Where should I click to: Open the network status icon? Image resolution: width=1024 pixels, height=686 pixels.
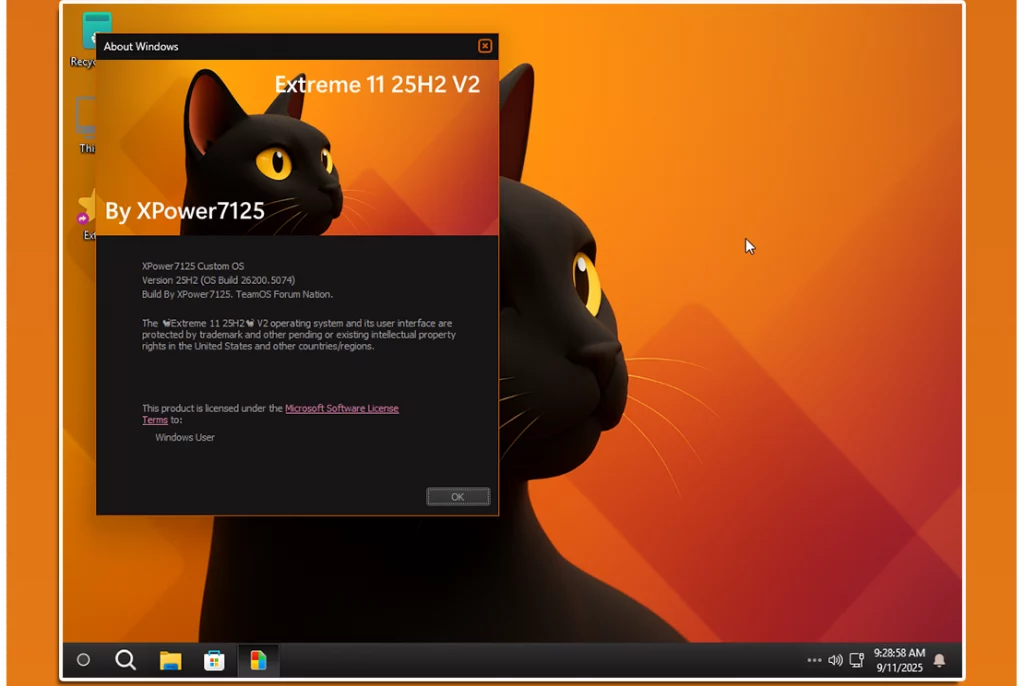856,660
